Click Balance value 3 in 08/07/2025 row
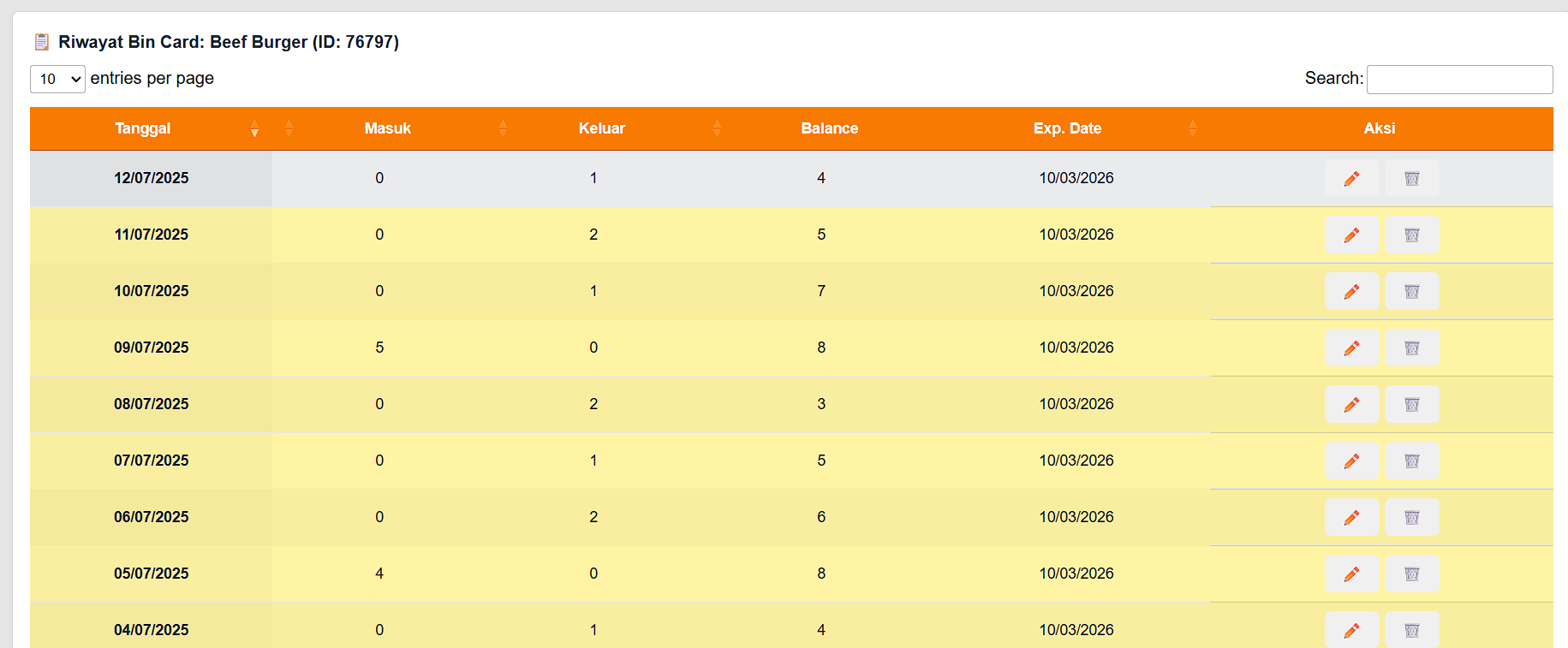The image size is (1568, 648). [x=821, y=404]
